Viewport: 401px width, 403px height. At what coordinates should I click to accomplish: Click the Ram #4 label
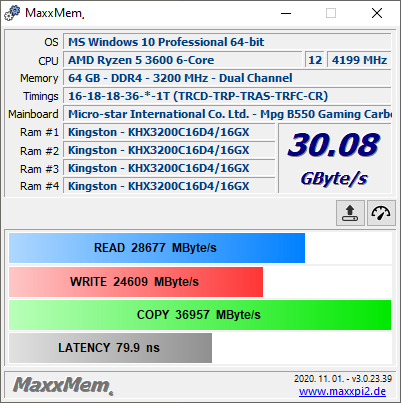pyautogui.click(x=39, y=186)
